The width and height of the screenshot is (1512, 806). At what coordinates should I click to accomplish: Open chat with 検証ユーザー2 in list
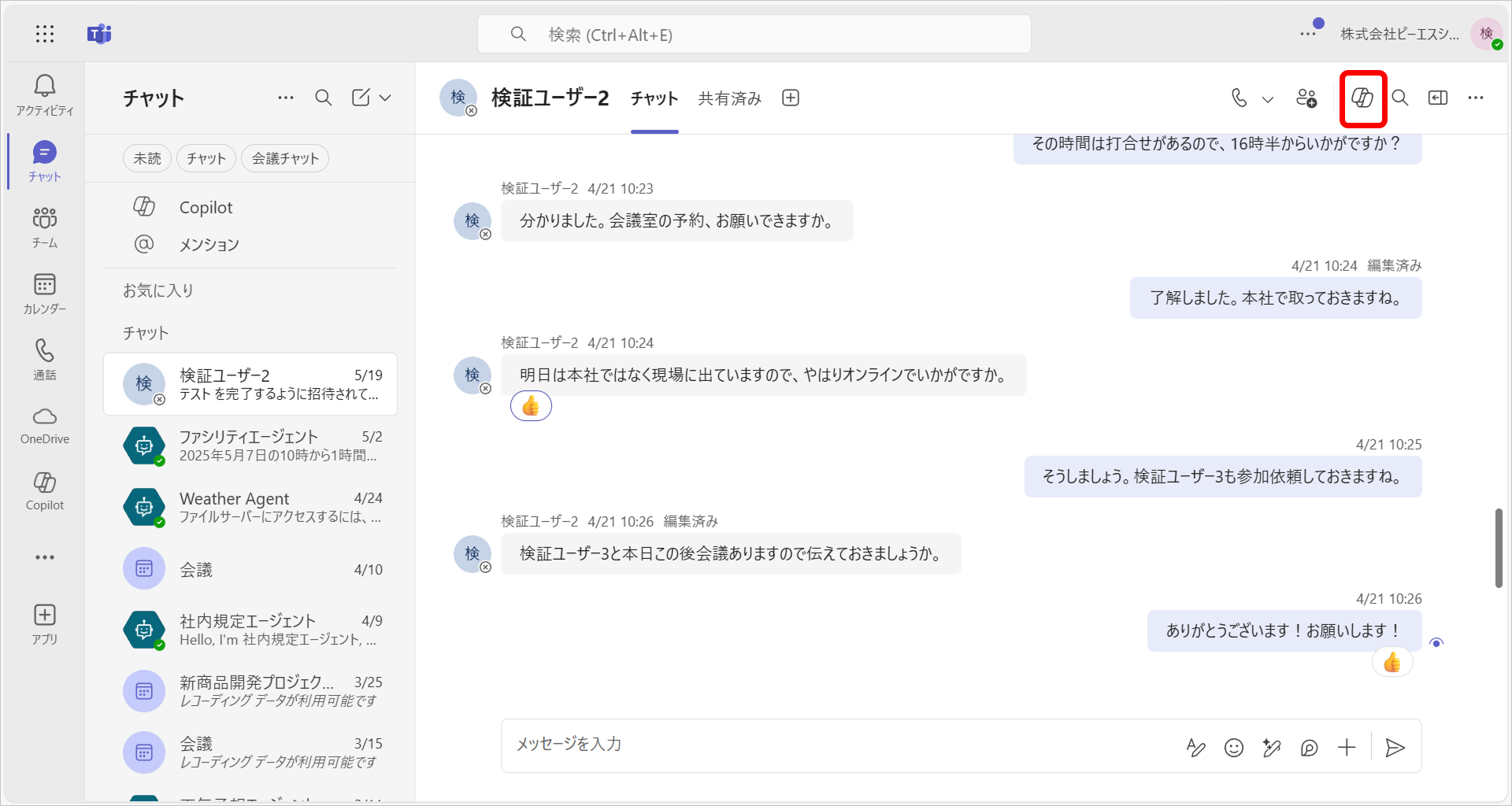click(250, 384)
